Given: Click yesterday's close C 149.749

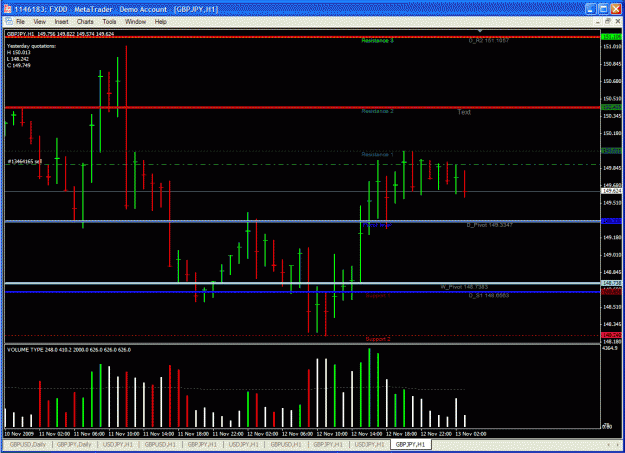Looking at the screenshot, I should tap(18, 65).
